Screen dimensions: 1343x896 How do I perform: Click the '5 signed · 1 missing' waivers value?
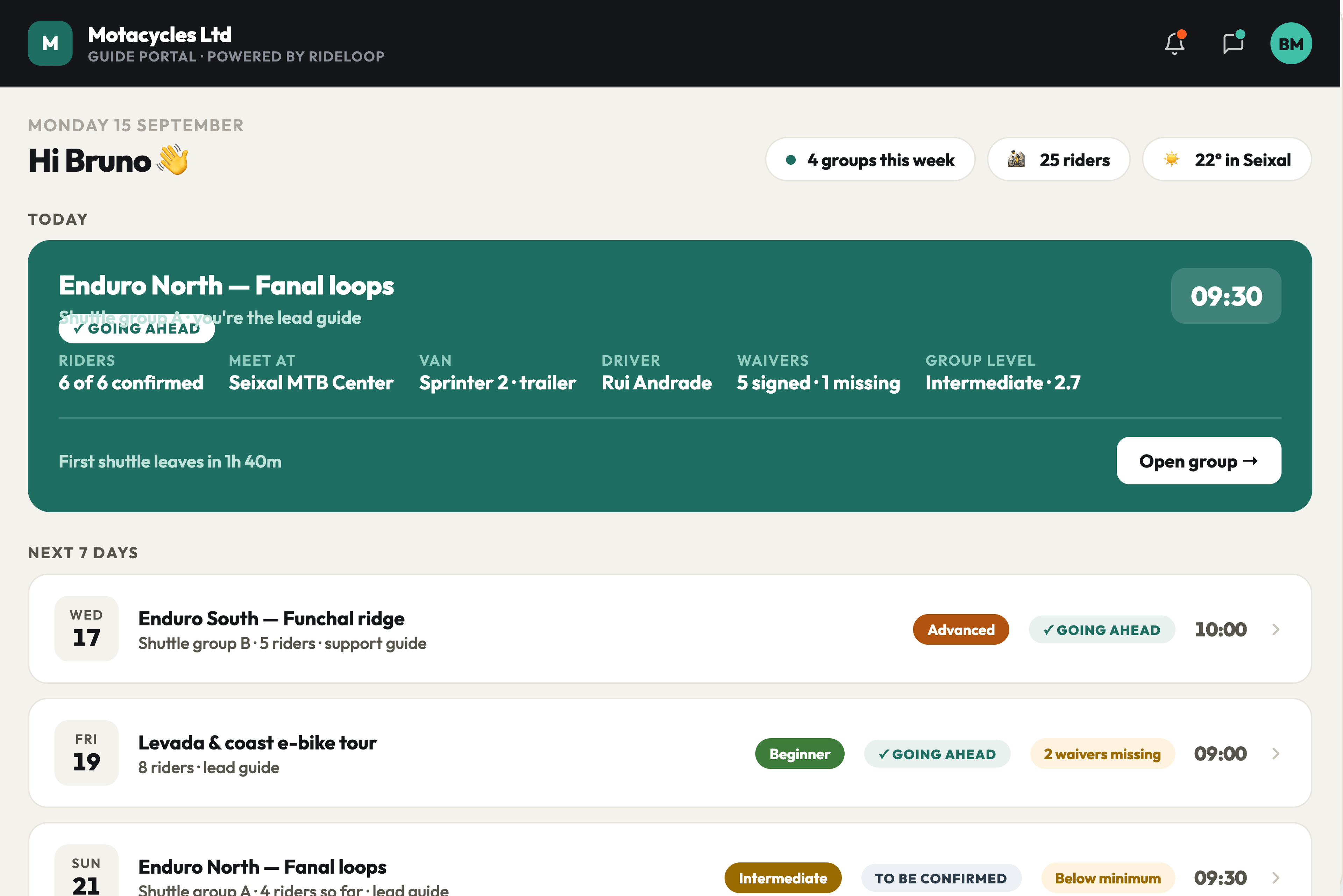[818, 383]
